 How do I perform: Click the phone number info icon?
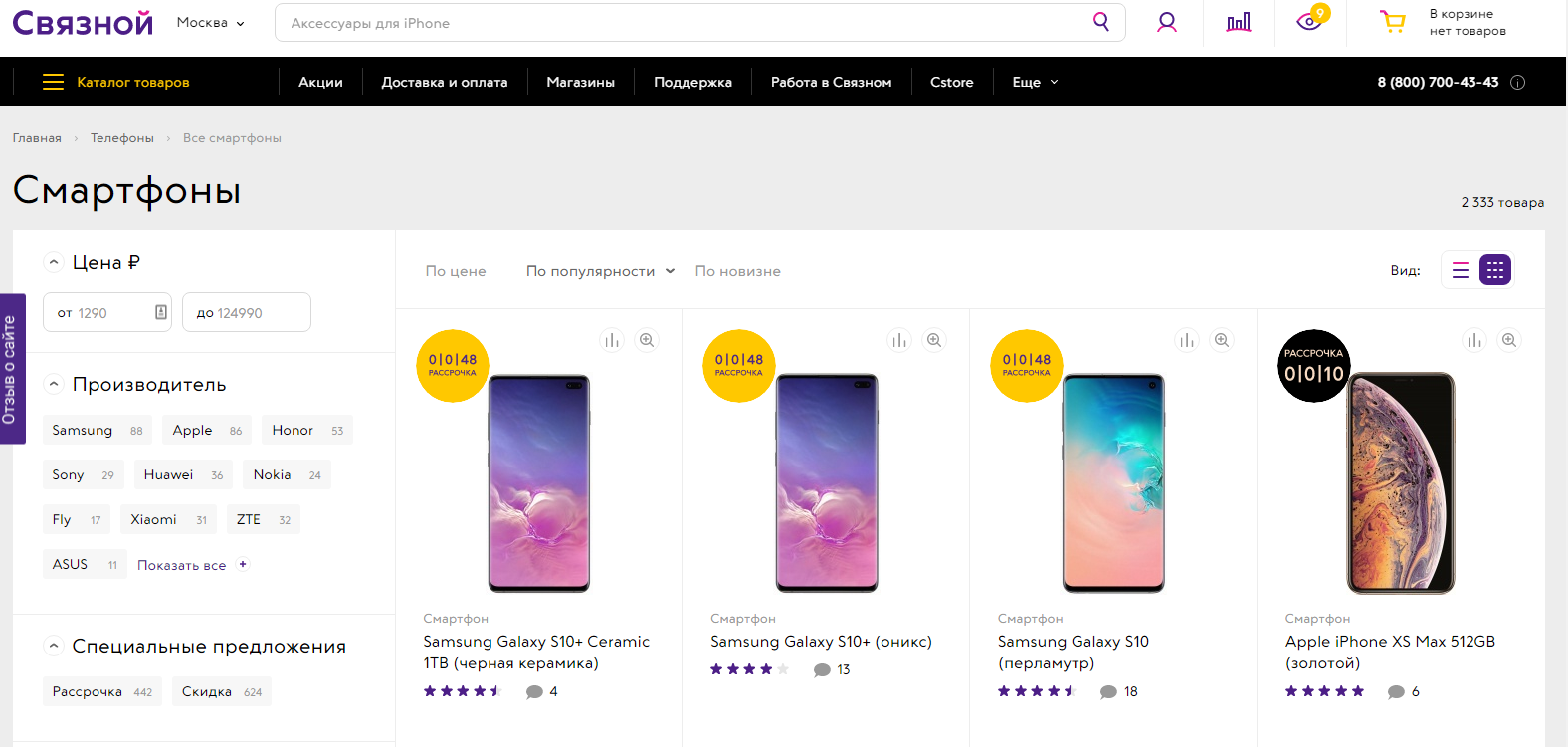click(1517, 83)
